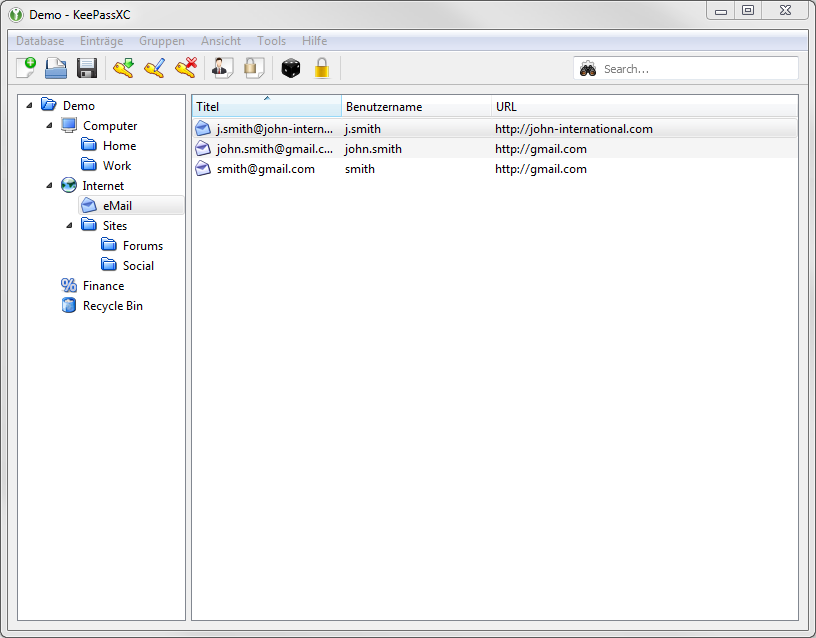Click the http://gmail.com URL of smith@gmail.com entry
The image size is (816, 638).
point(541,169)
